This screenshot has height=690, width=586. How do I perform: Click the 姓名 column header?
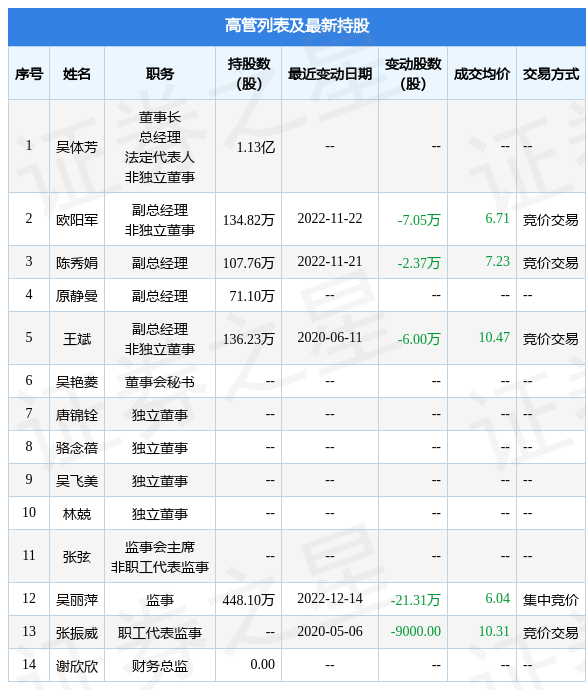(x=77, y=73)
